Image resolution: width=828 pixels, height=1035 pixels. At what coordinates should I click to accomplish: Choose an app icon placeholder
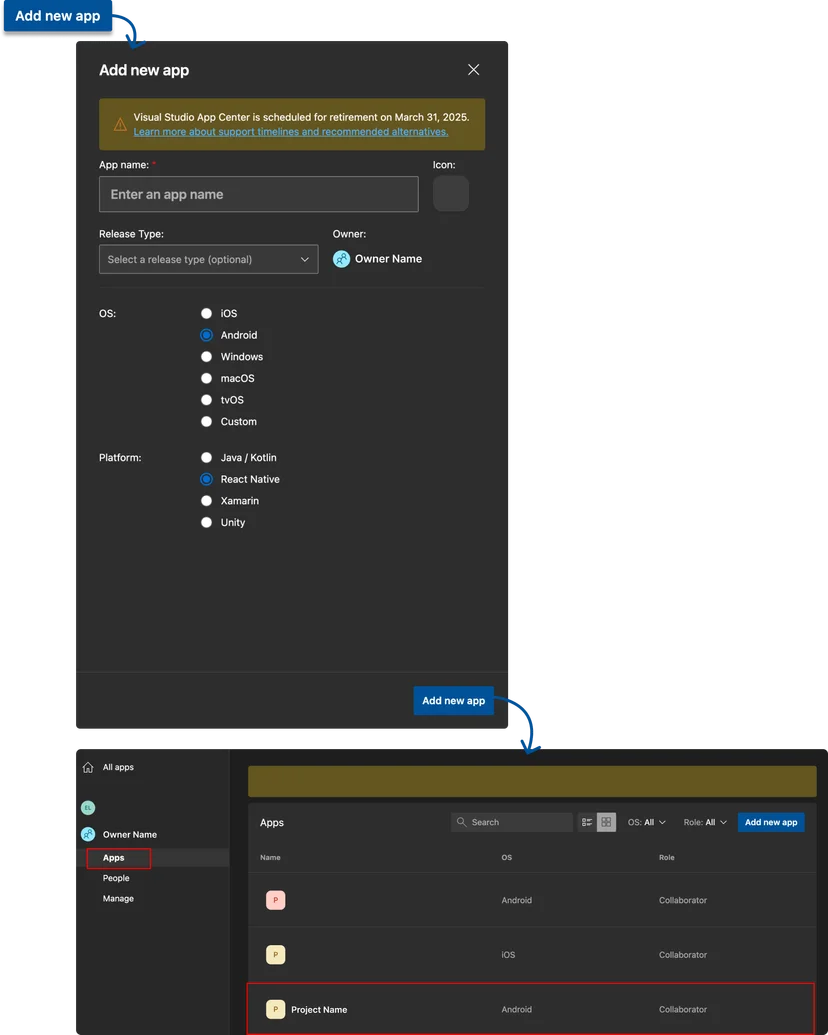451,193
